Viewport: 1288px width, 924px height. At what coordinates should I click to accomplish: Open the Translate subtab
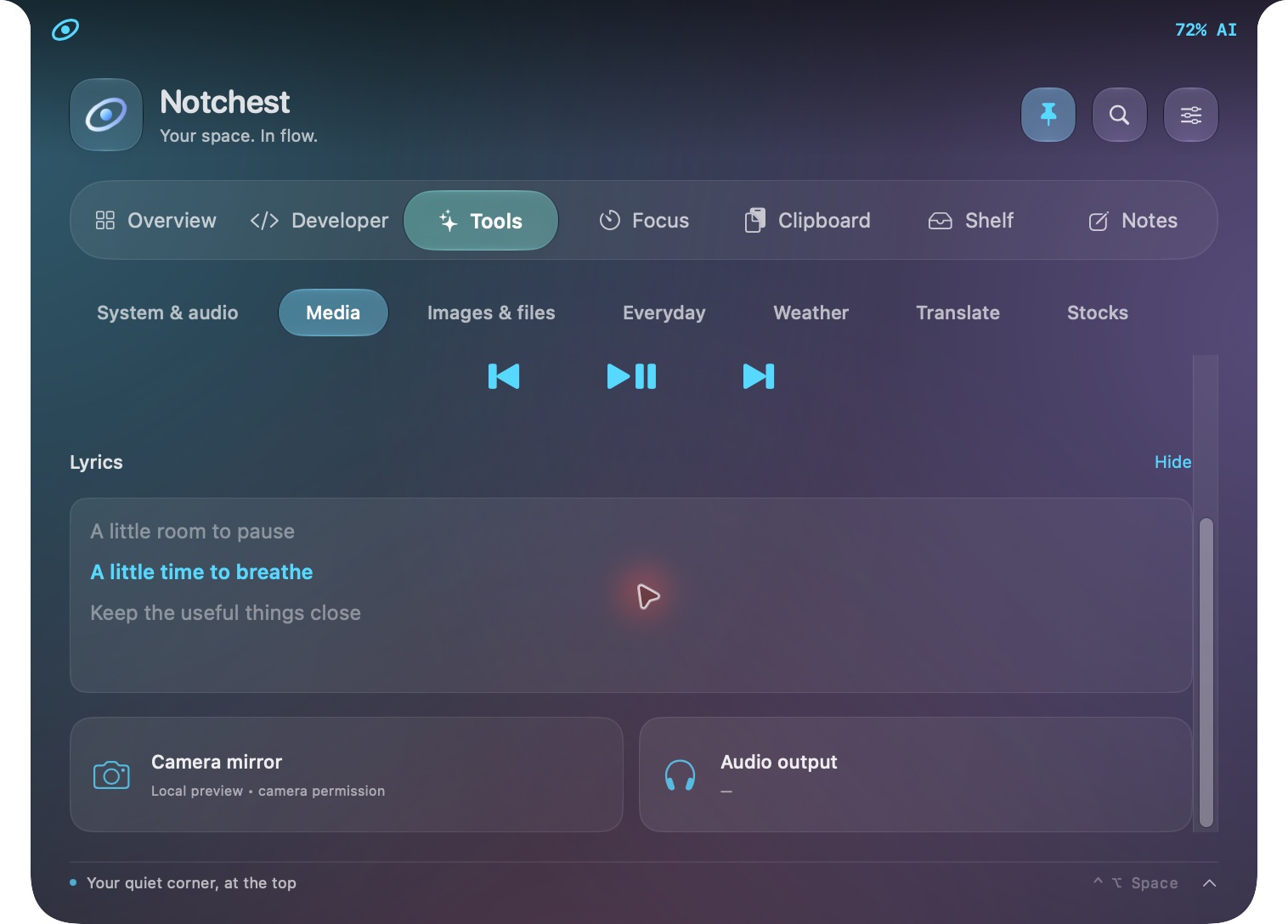(x=958, y=313)
